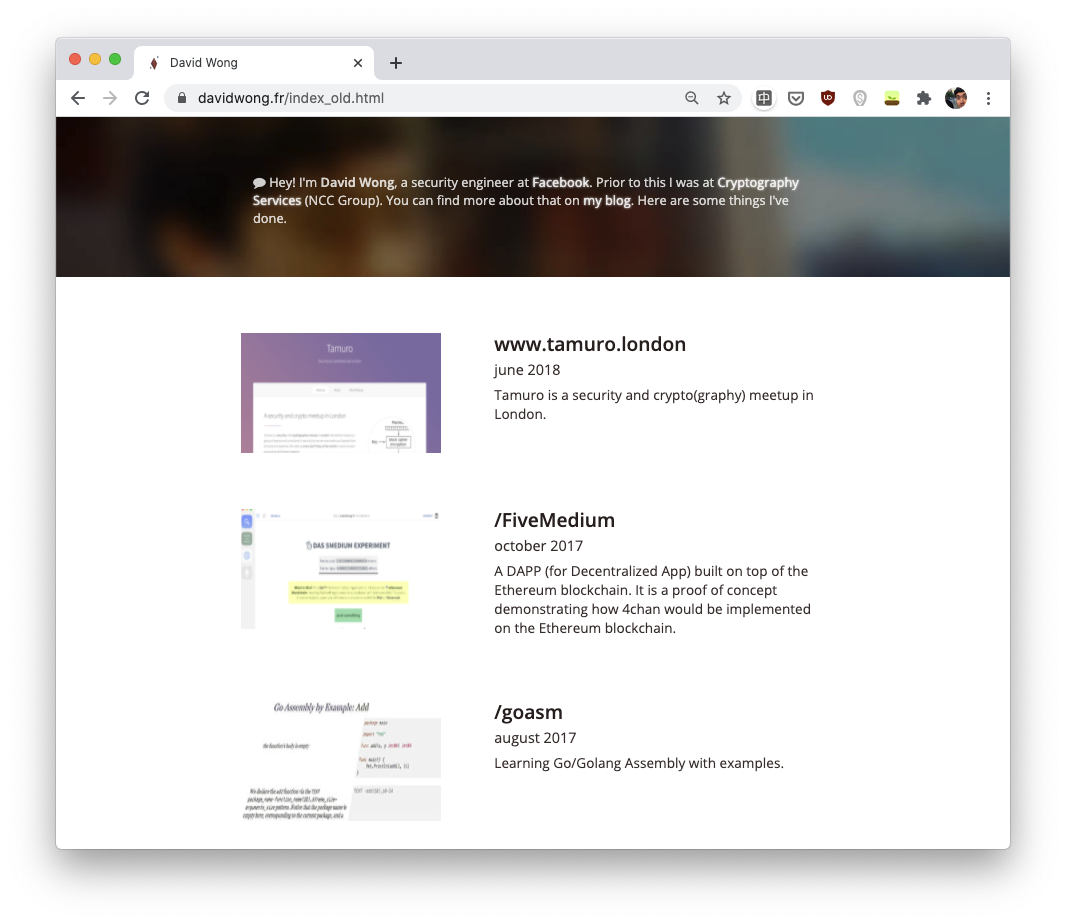1066x923 pixels.
Task: Open the Pocket extension icon
Action: point(796,99)
